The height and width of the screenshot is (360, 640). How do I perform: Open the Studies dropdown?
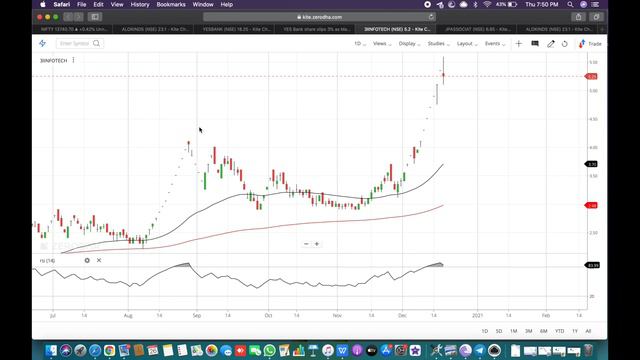pos(438,44)
